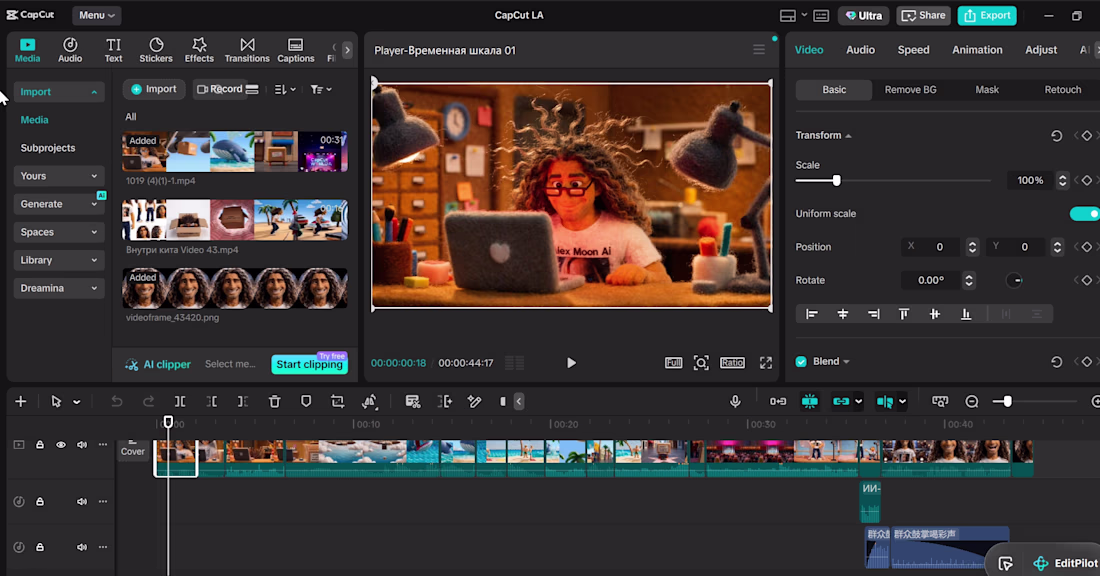Select the Crop tool in timeline toolbar
This screenshot has width=1100, height=576.
(x=337, y=401)
